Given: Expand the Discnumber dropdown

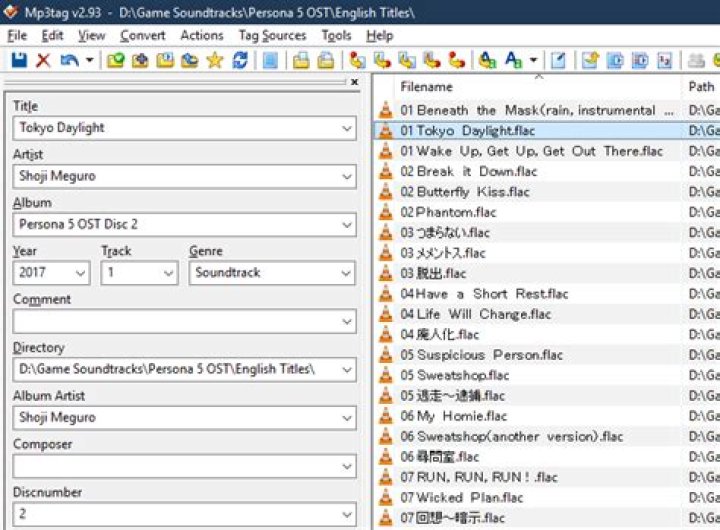Looking at the screenshot, I should (x=347, y=514).
